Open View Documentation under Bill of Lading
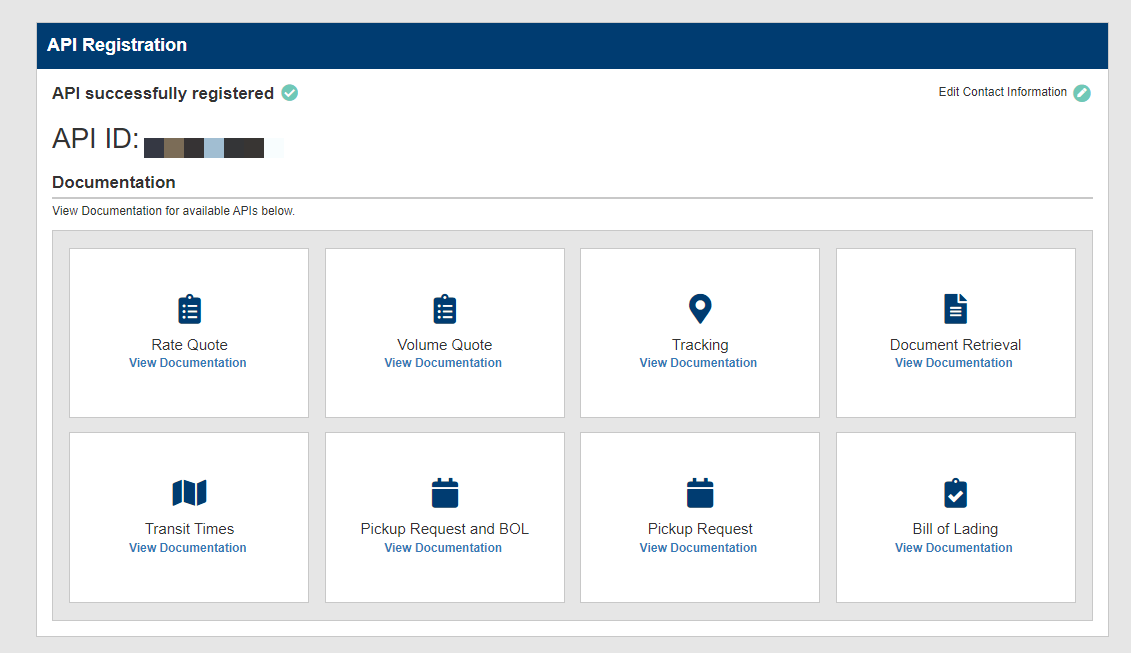 (954, 548)
